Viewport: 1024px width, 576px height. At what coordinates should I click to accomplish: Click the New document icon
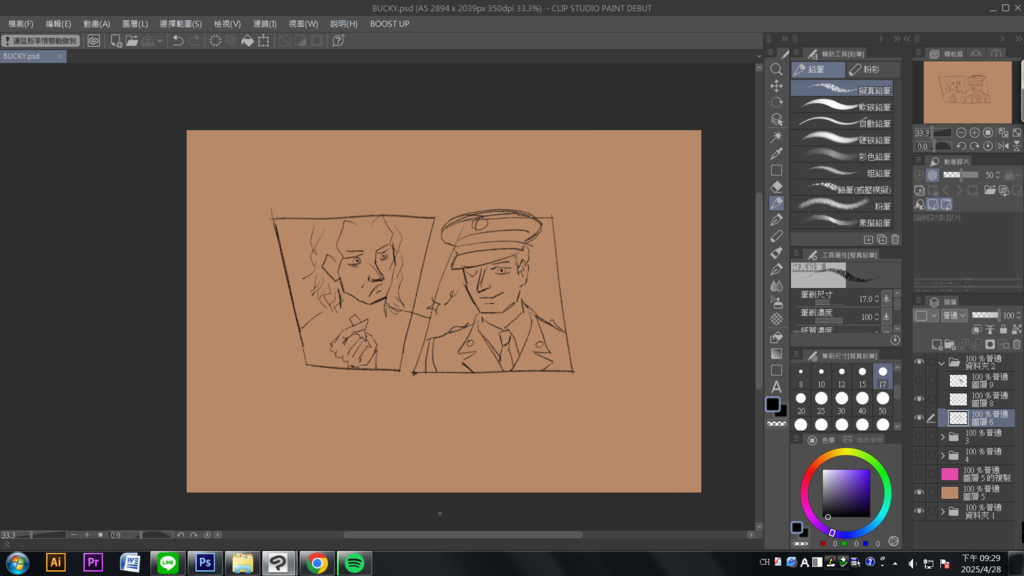116,40
